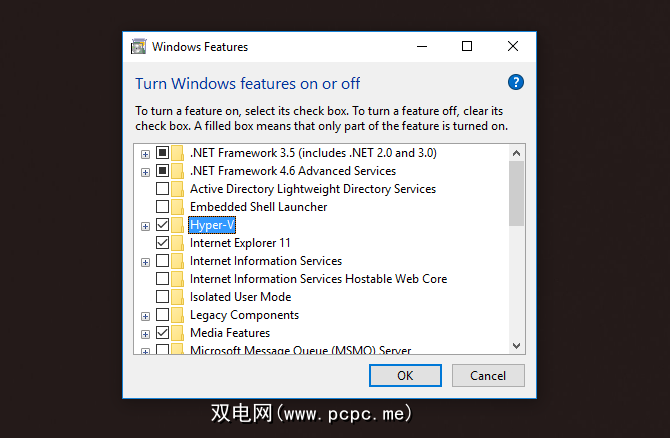Click the Windows Features title bar icon
Viewport: 670px width, 438px height.
point(140,46)
